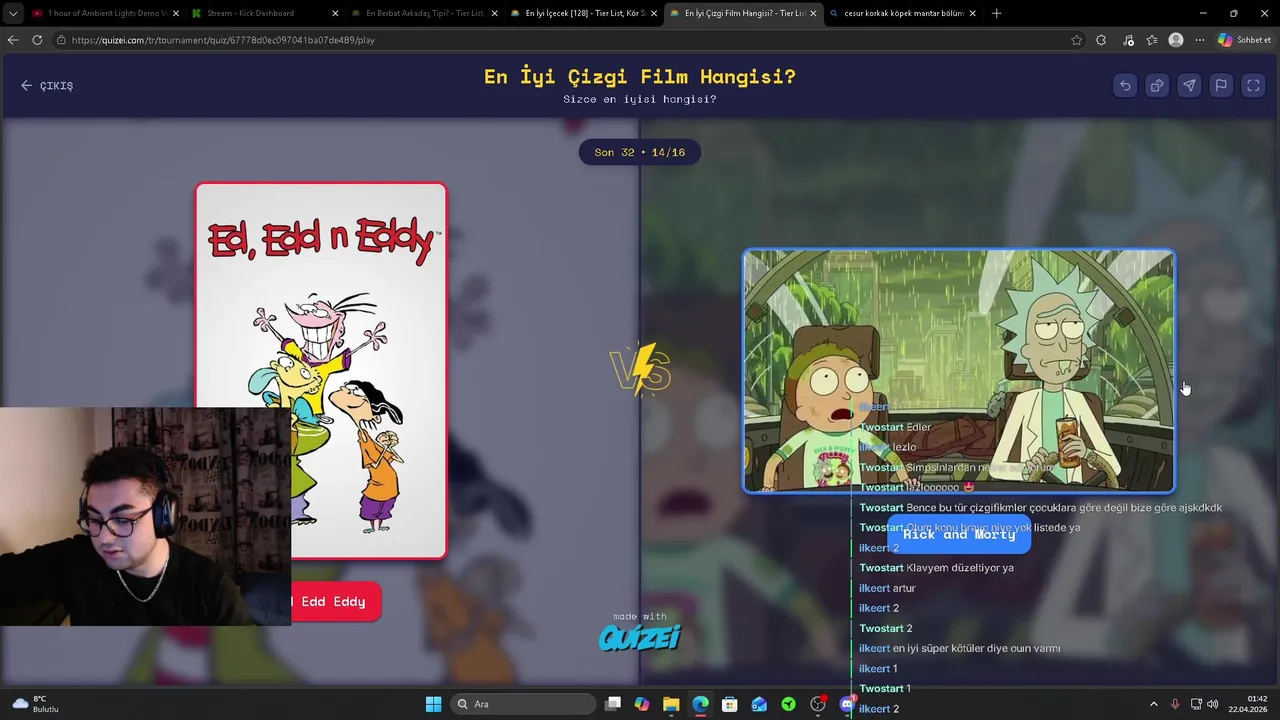
Task: Click the blue Rick and Morty label button
Action: click(959, 535)
